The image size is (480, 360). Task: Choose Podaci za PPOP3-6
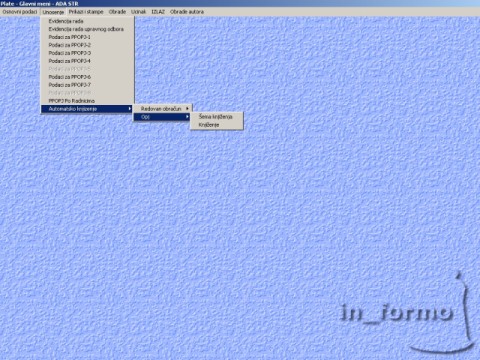click(x=87, y=77)
